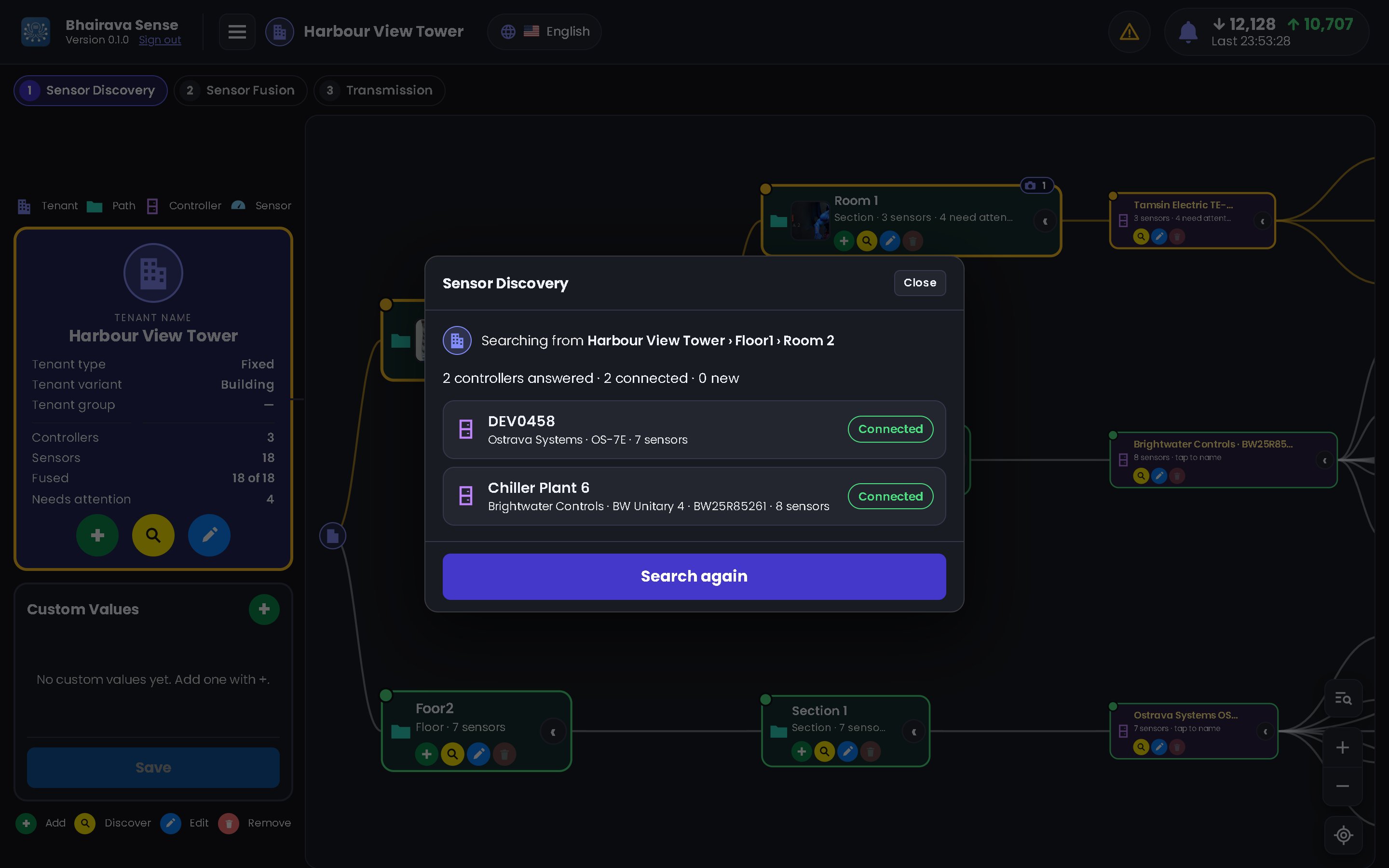The width and height of the screenshot is (1389, 868).
Task: Click Brightwater Controls node edit icon
Action: (1159, 476)
